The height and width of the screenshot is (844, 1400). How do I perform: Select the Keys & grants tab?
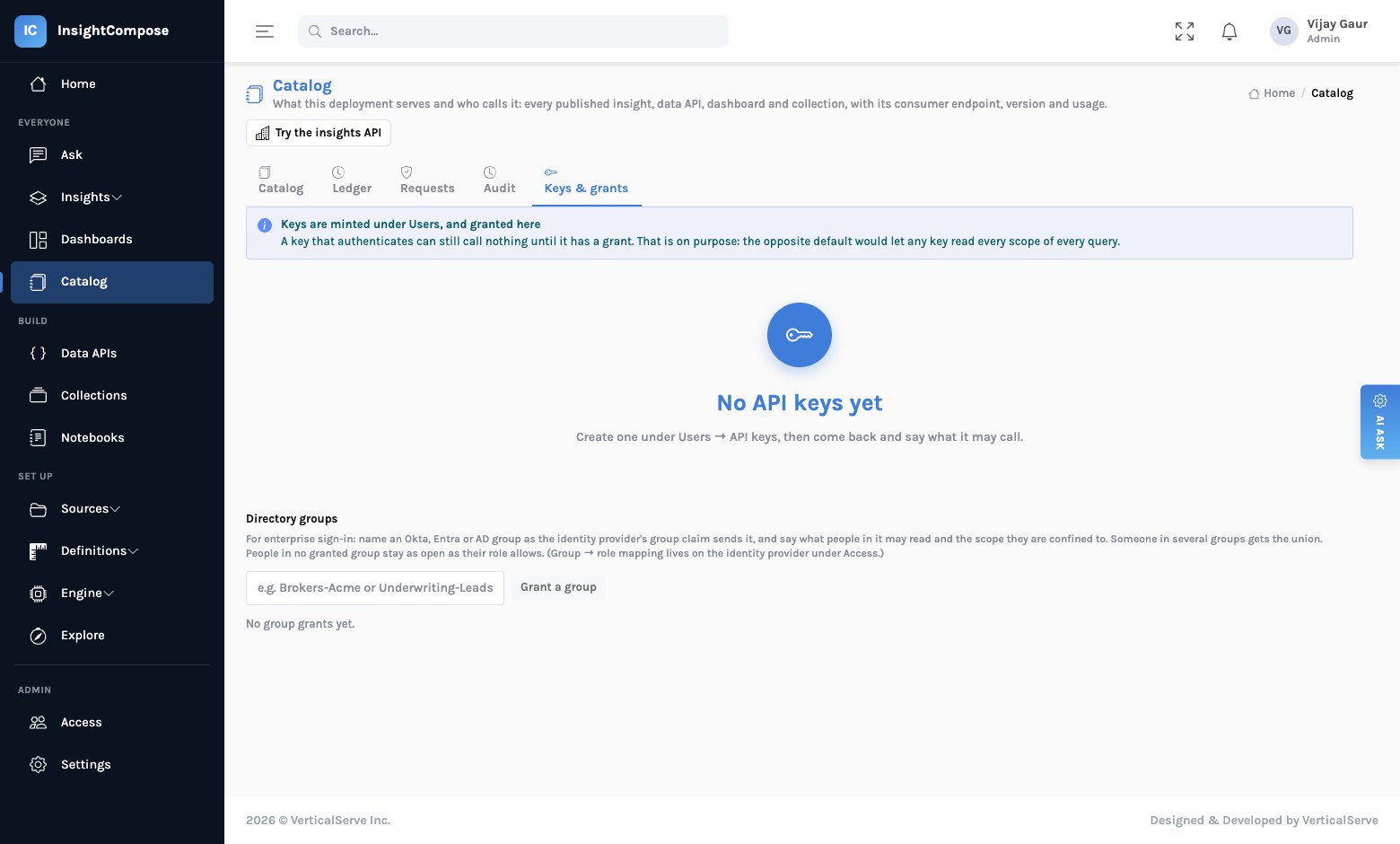click(x=586, y=180)
